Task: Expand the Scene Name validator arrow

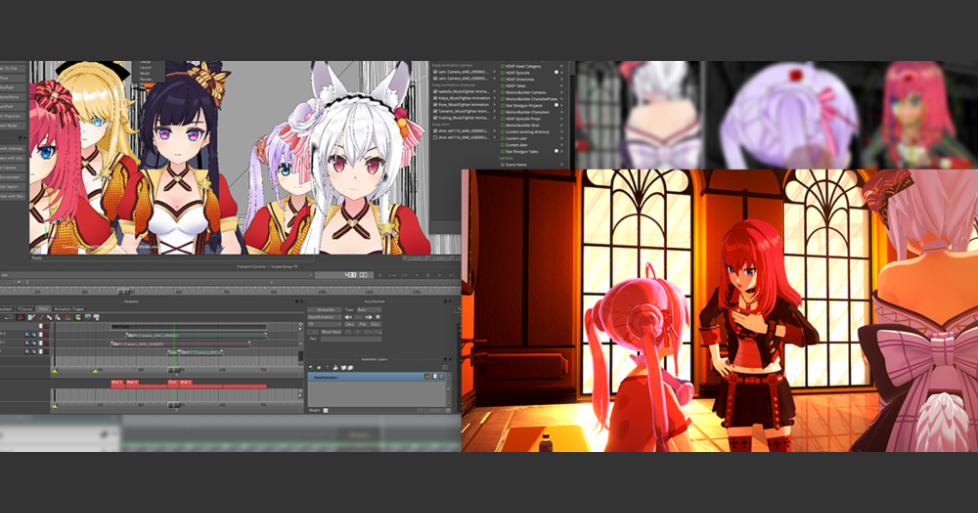Action: point(561,165)
